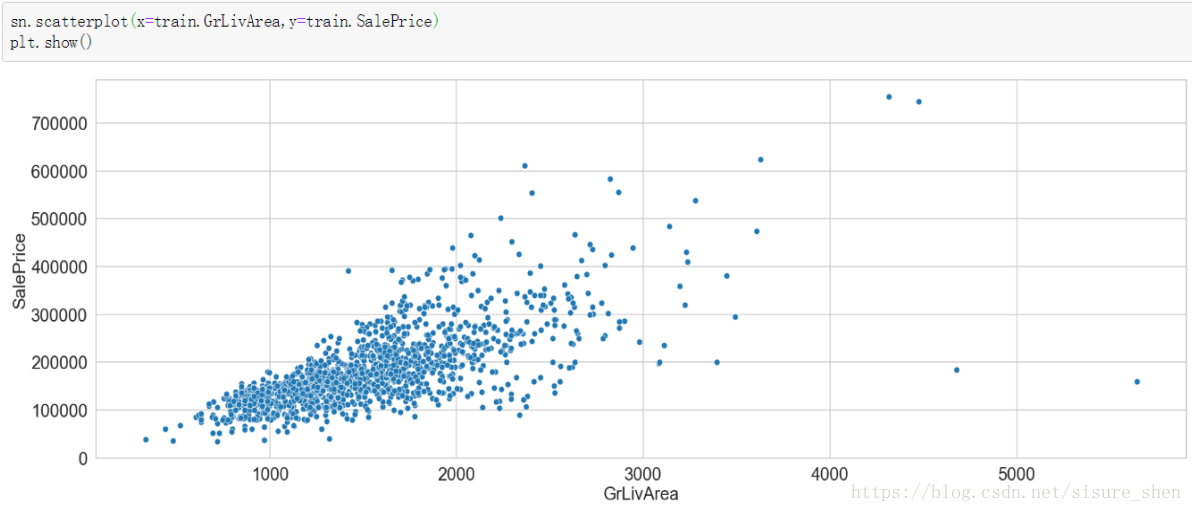Click the scatterplot output image

point(598,289)
